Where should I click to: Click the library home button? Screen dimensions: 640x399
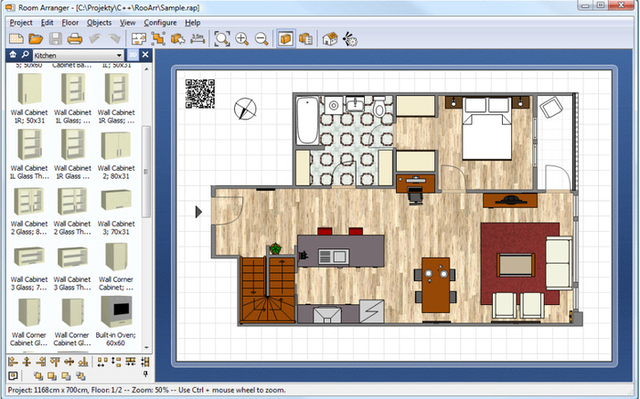click(13, 55)
